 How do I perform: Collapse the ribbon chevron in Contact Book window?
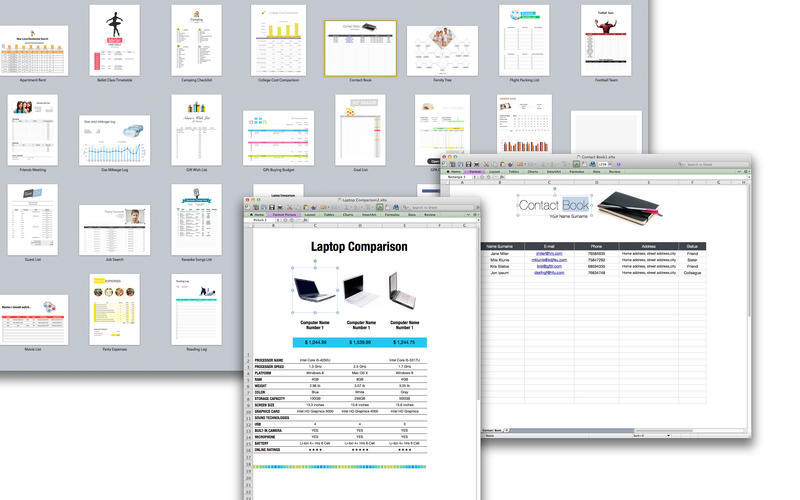(x=739, y=171)
